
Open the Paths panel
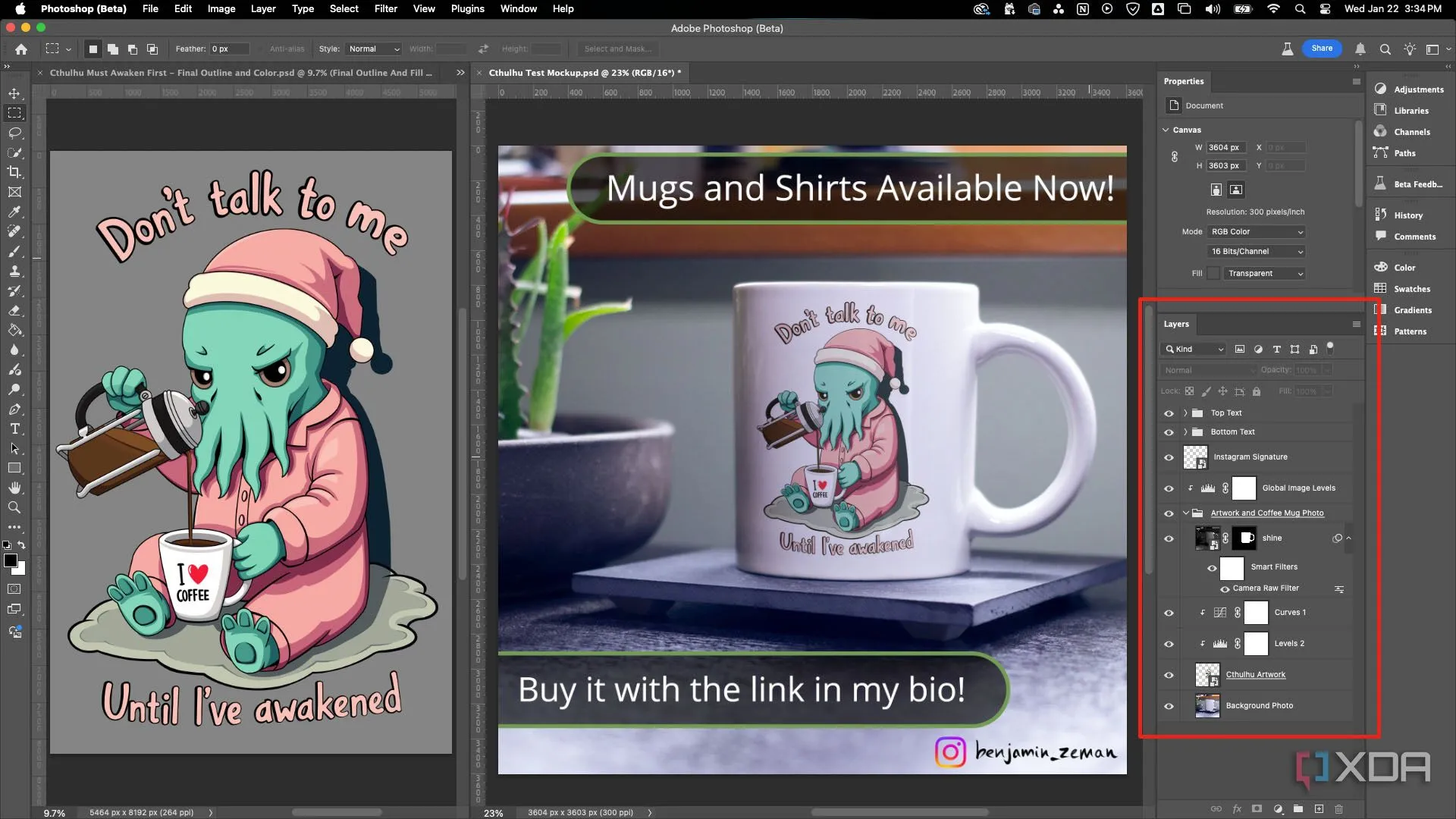coord(1395,153)
